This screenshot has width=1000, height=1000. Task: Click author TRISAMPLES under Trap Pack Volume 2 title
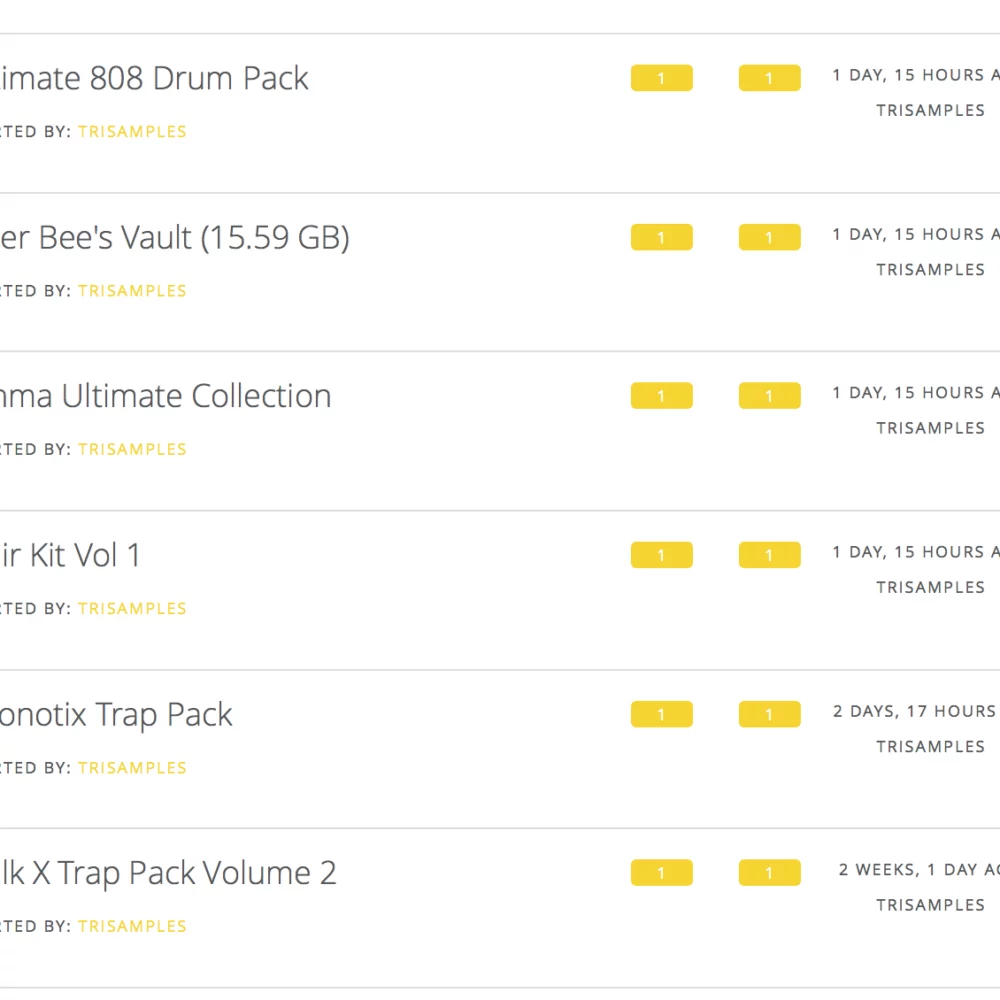point(132,926)
